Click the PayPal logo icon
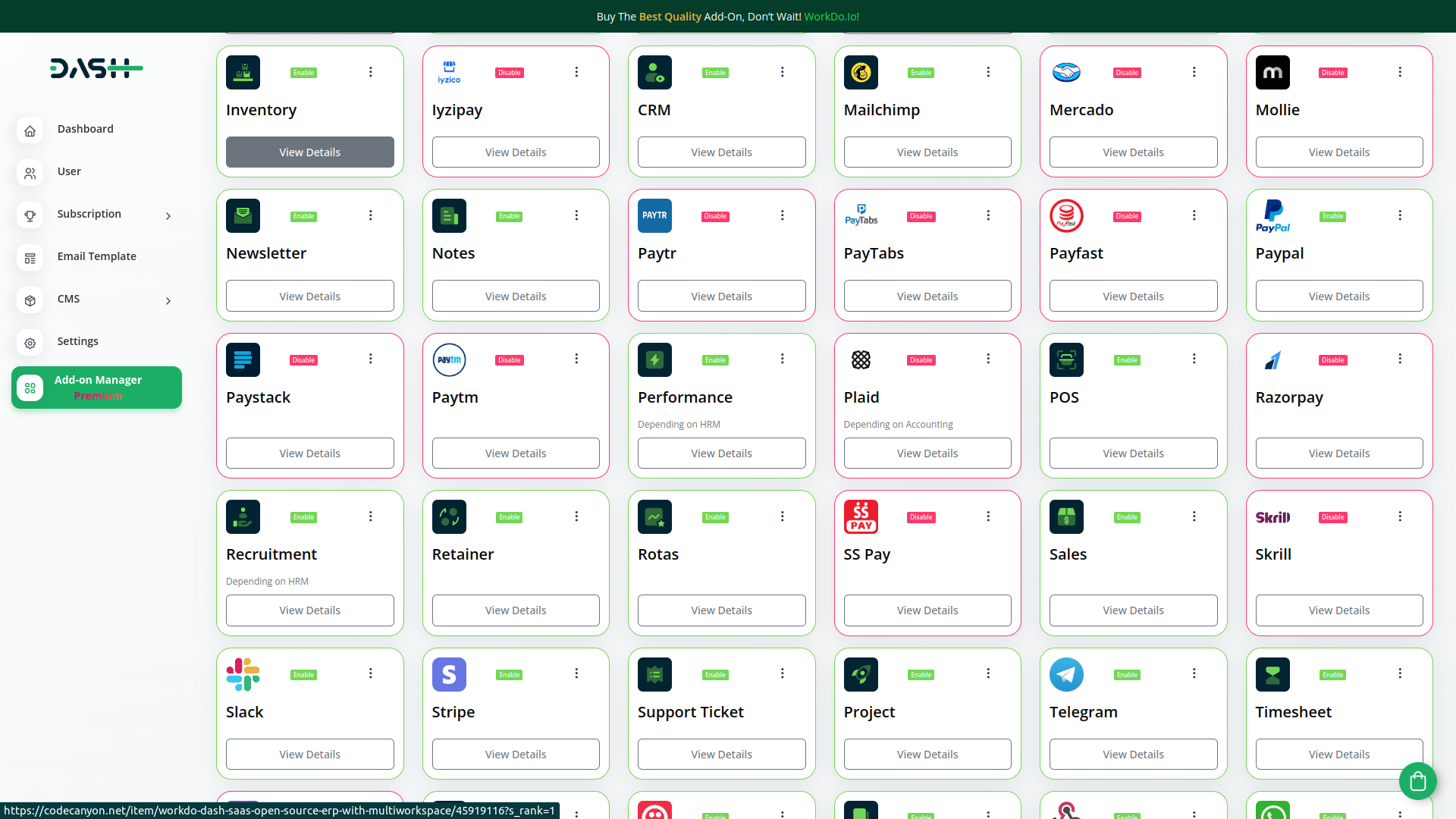 click(1272, 216)
